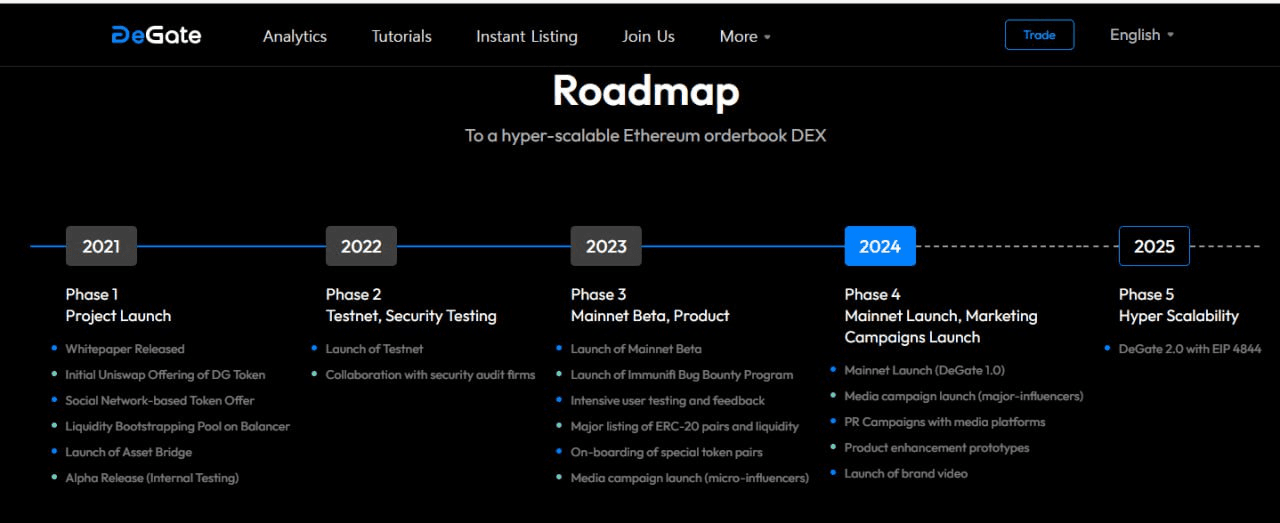Go to Instant Listing
The height and width of the screenshot is (523, 1280).
(x=527, y=36)
